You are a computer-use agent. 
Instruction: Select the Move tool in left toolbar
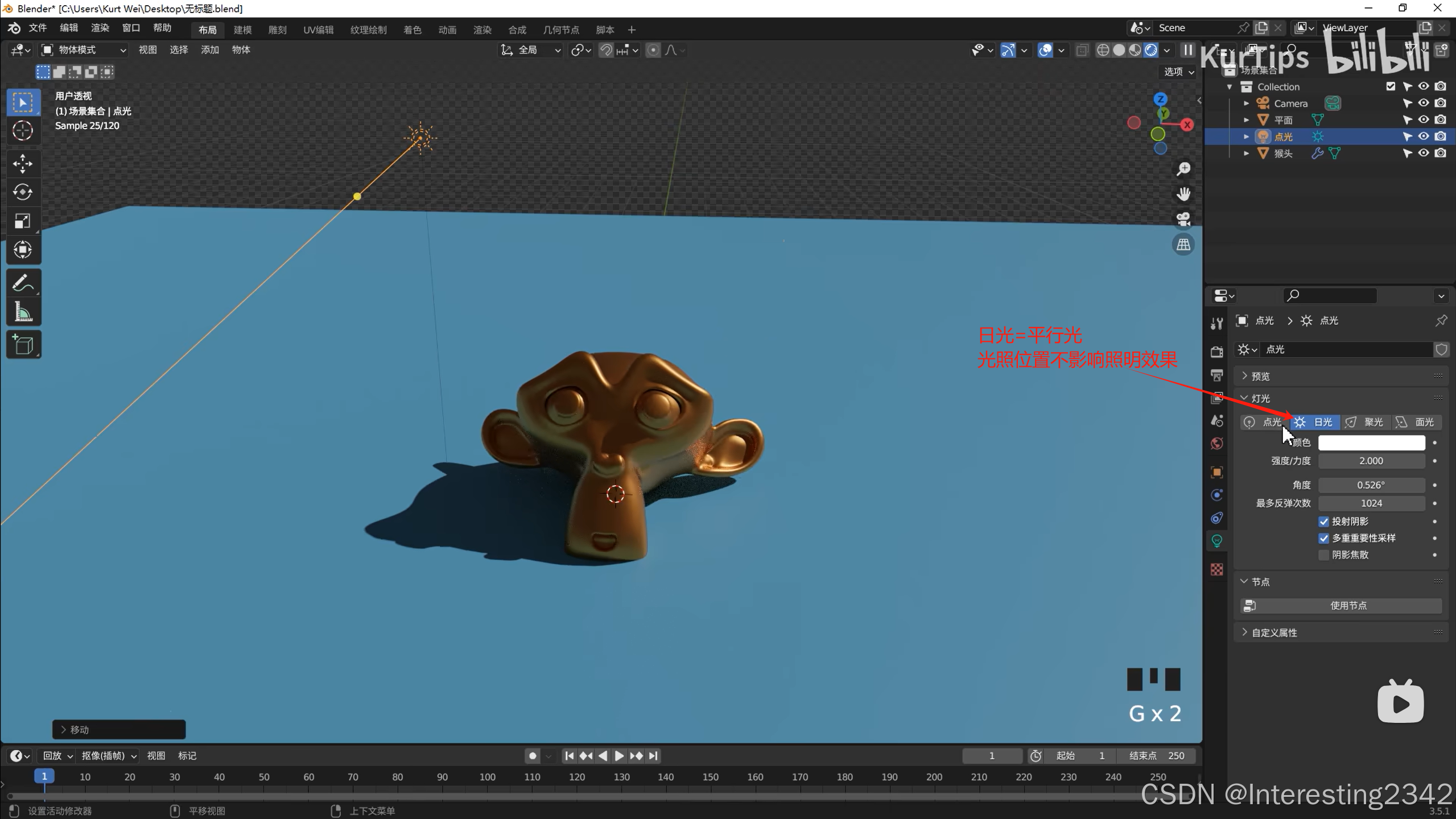click(x=23, y=164)
